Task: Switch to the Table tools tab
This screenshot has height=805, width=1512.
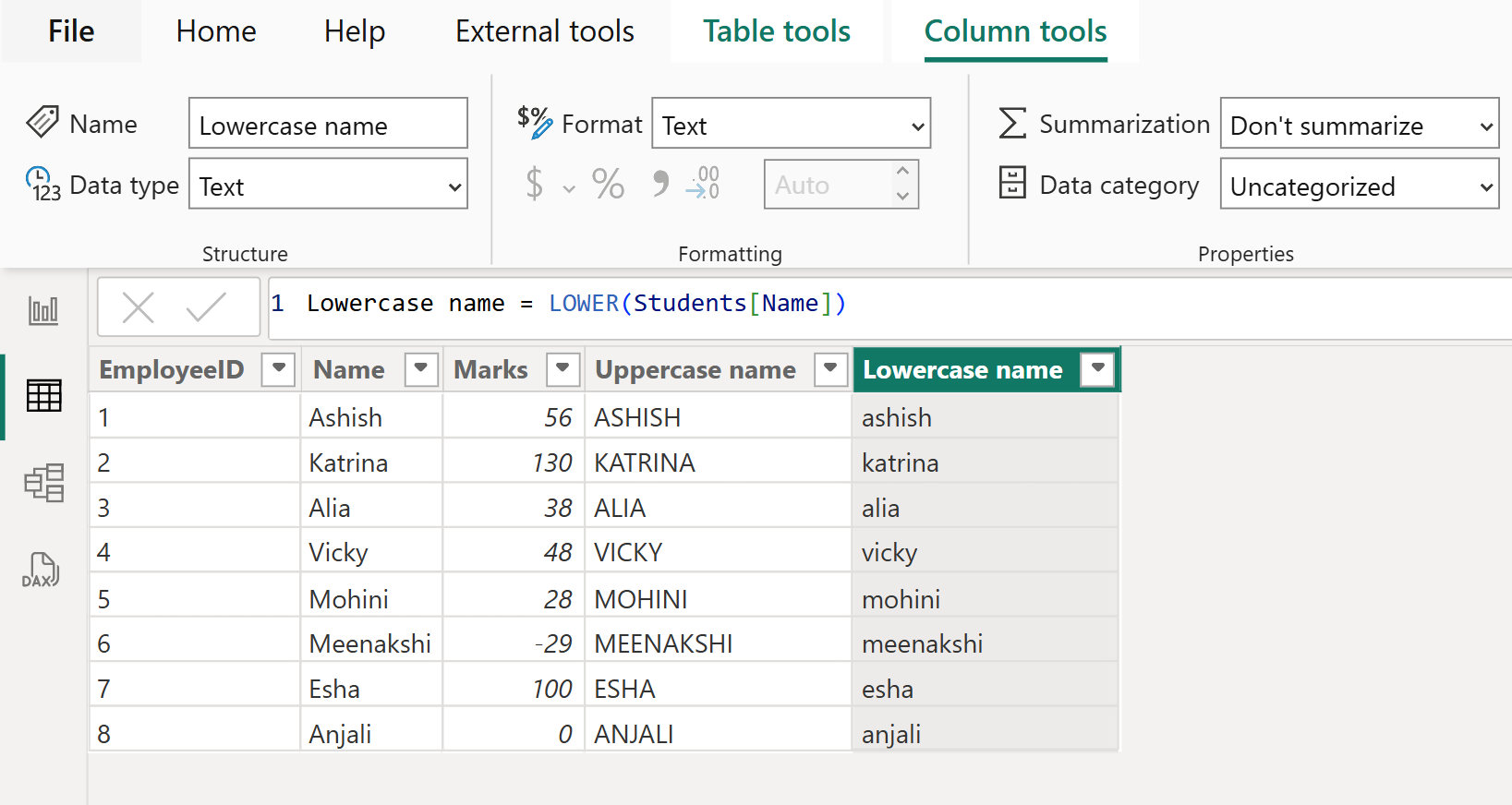Action: [776, 31]
